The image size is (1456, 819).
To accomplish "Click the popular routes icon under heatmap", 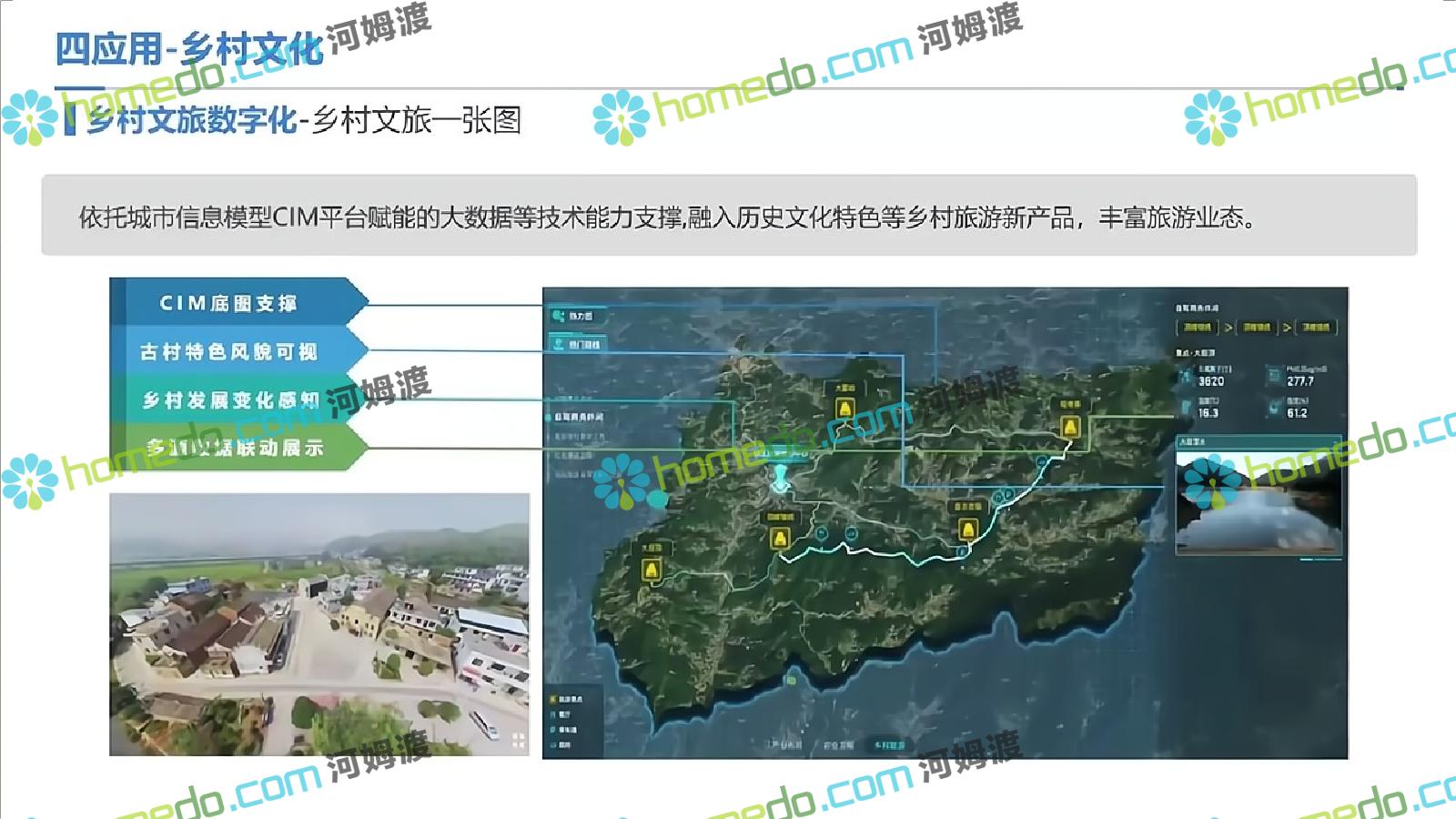I will [559, 344].
